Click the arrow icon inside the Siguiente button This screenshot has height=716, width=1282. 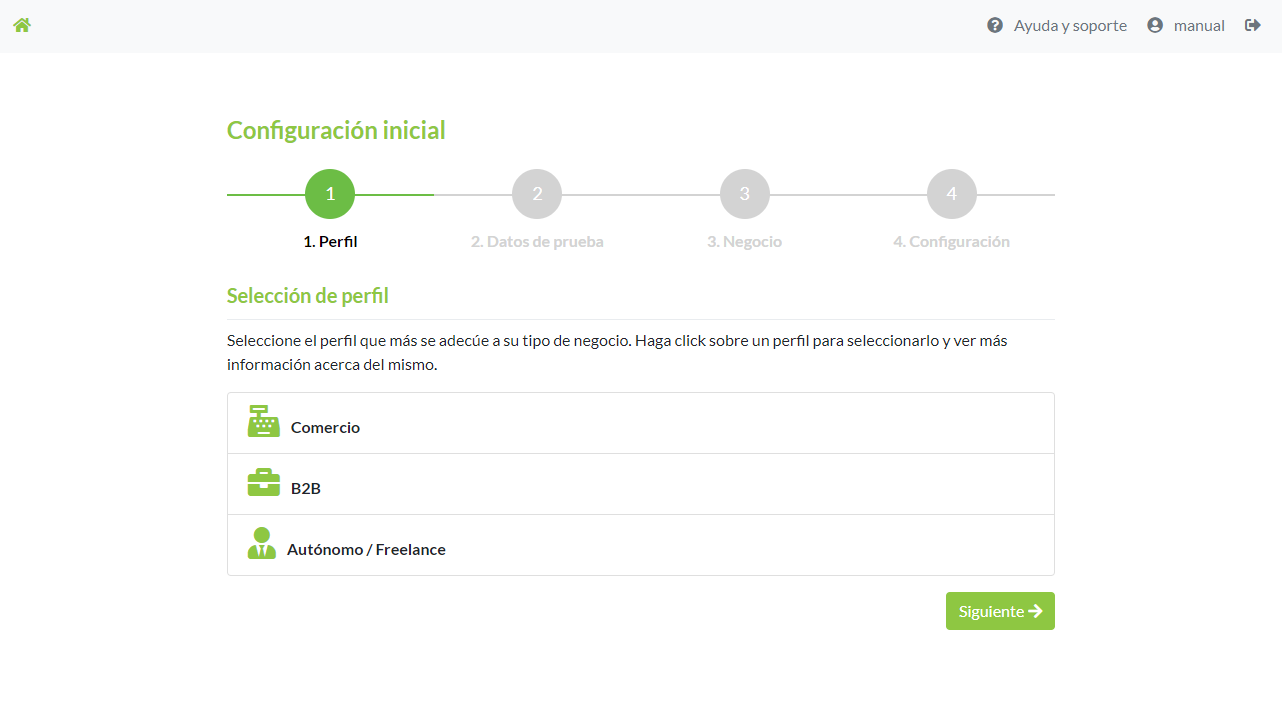1034,610
